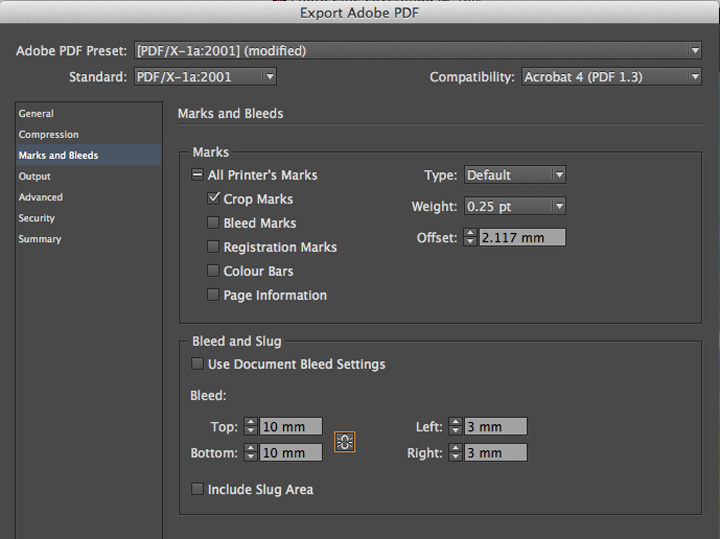
Task: Click the Top bleed value field
Action: click(x=291, y=427)
